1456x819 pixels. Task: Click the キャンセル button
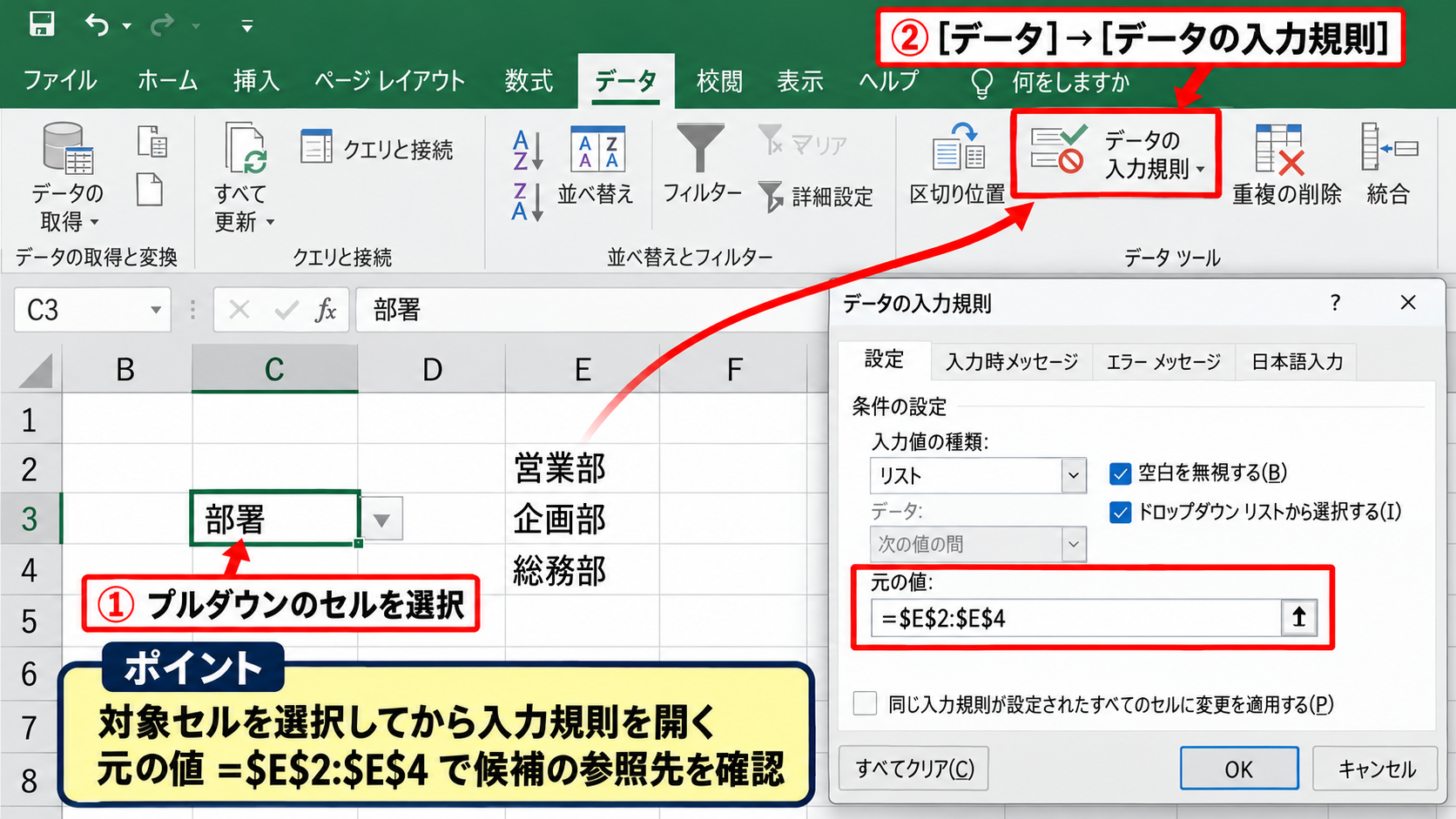click(1377, 769)
